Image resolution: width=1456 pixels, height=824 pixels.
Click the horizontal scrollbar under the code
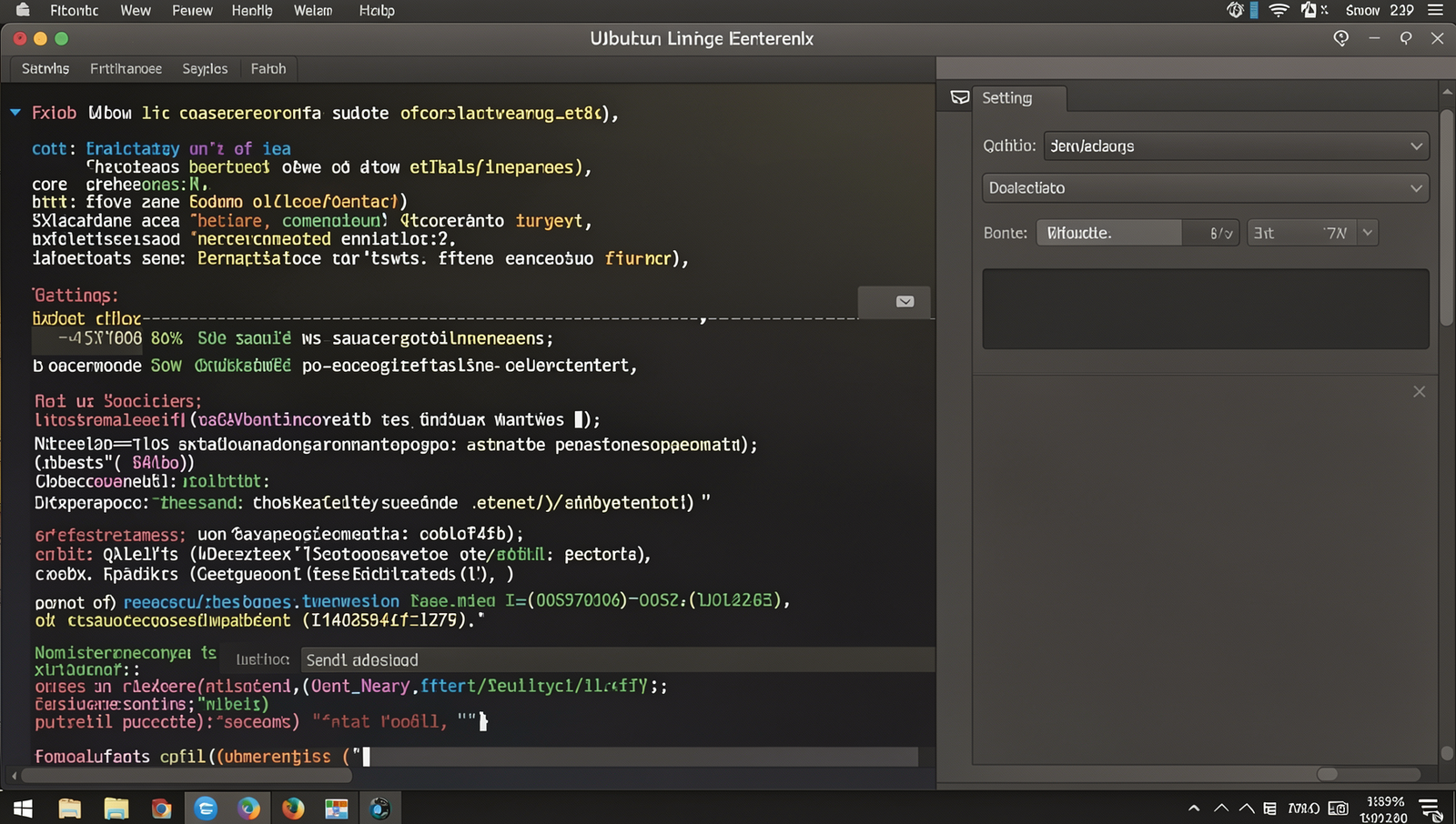pos(187,776)
